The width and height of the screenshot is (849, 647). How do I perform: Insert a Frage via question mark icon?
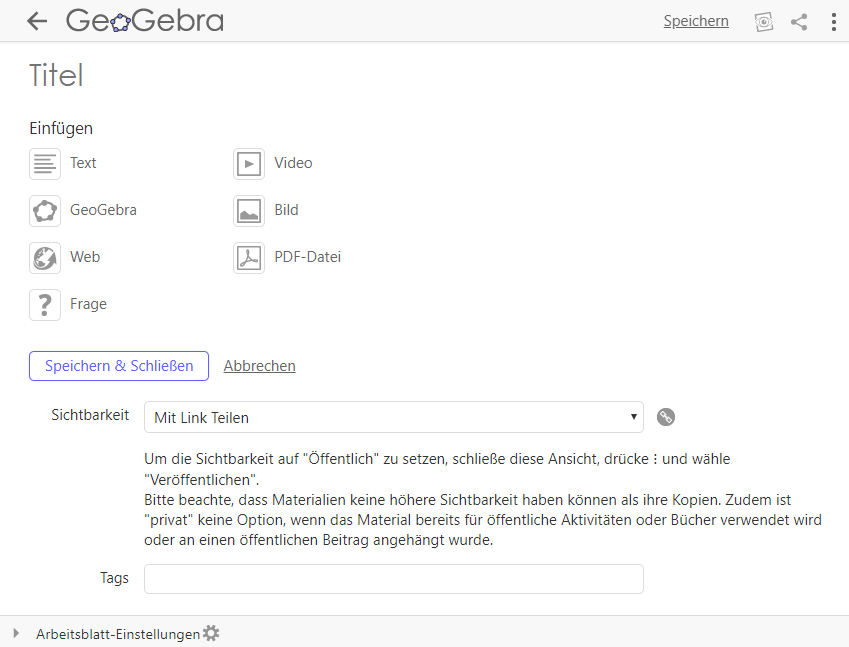45,305
